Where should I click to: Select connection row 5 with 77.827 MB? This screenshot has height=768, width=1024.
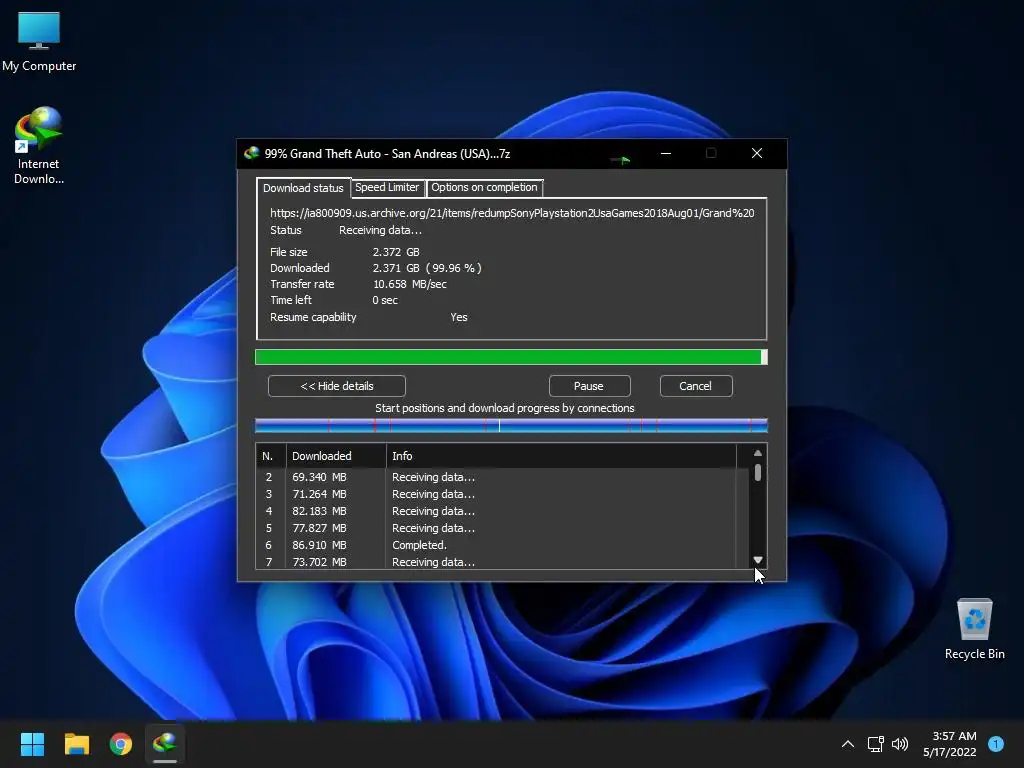tap(502, 528)
